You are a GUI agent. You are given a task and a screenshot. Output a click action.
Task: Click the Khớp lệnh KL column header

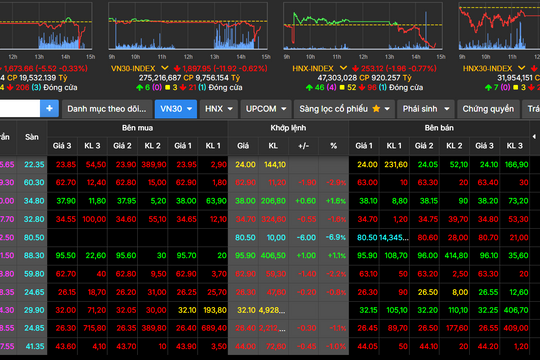click(273, 146)
